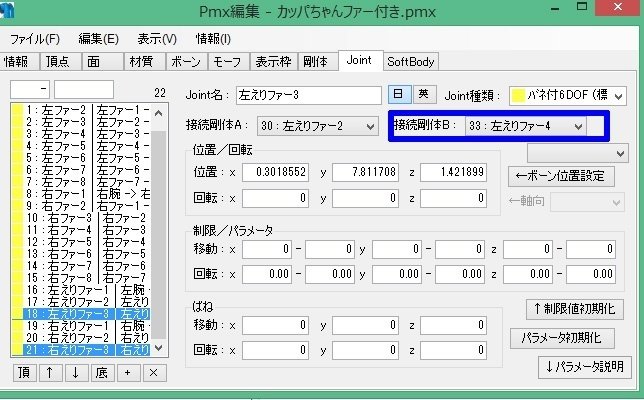
Task: Switch to the SoftBody tab
Action: (411, 62)
